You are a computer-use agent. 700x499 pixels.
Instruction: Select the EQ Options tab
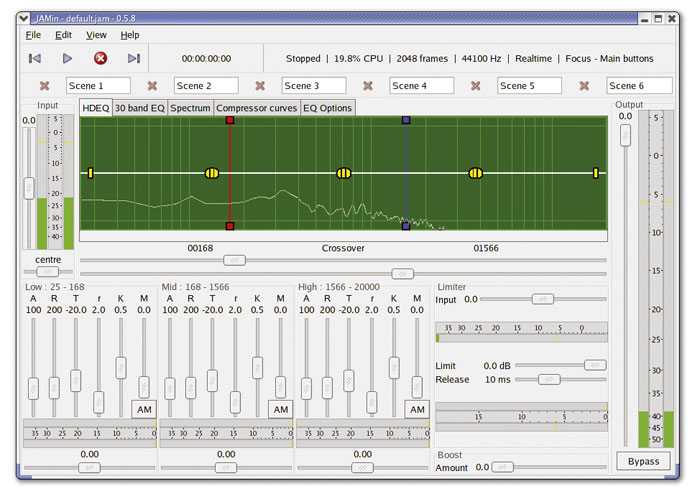(326, 108)
